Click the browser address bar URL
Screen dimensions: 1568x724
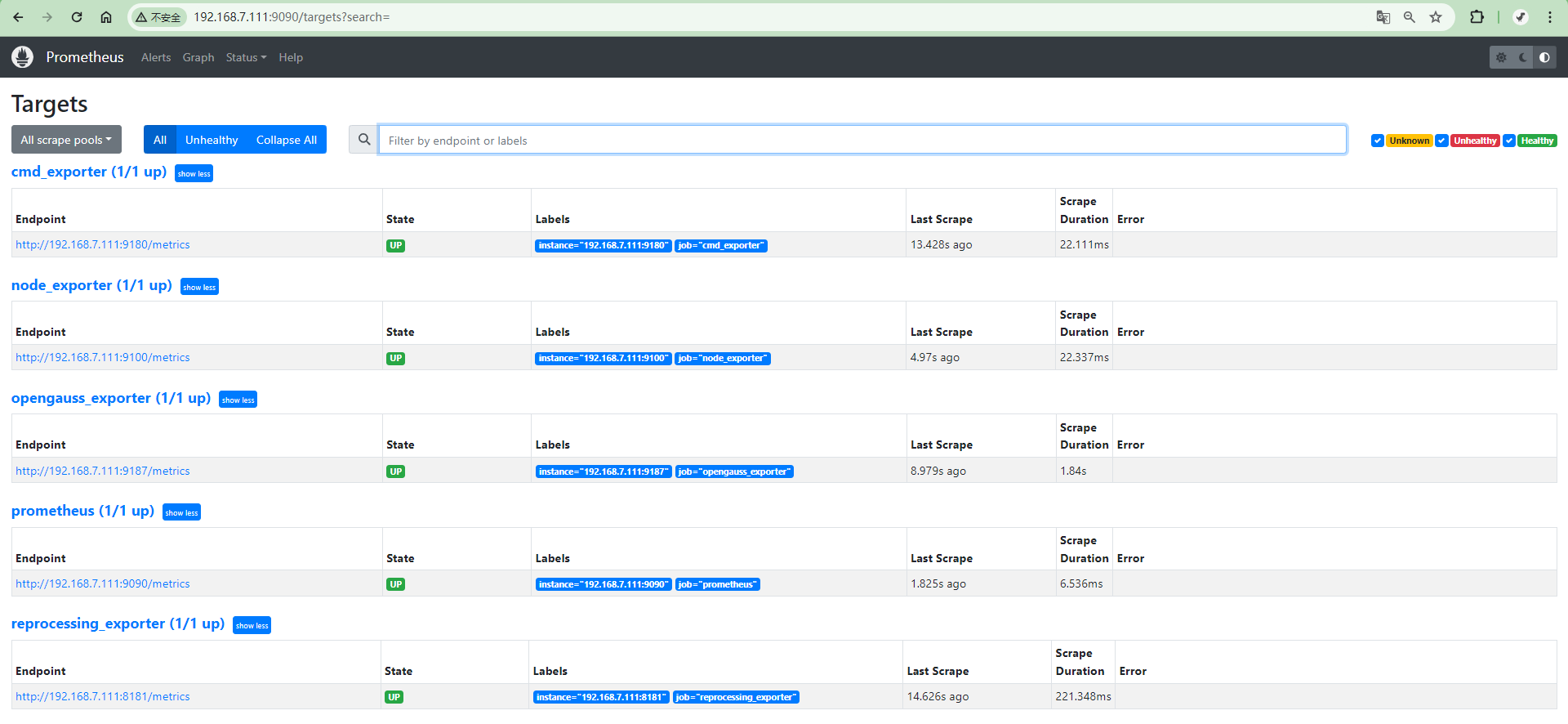tap(292, 17)
